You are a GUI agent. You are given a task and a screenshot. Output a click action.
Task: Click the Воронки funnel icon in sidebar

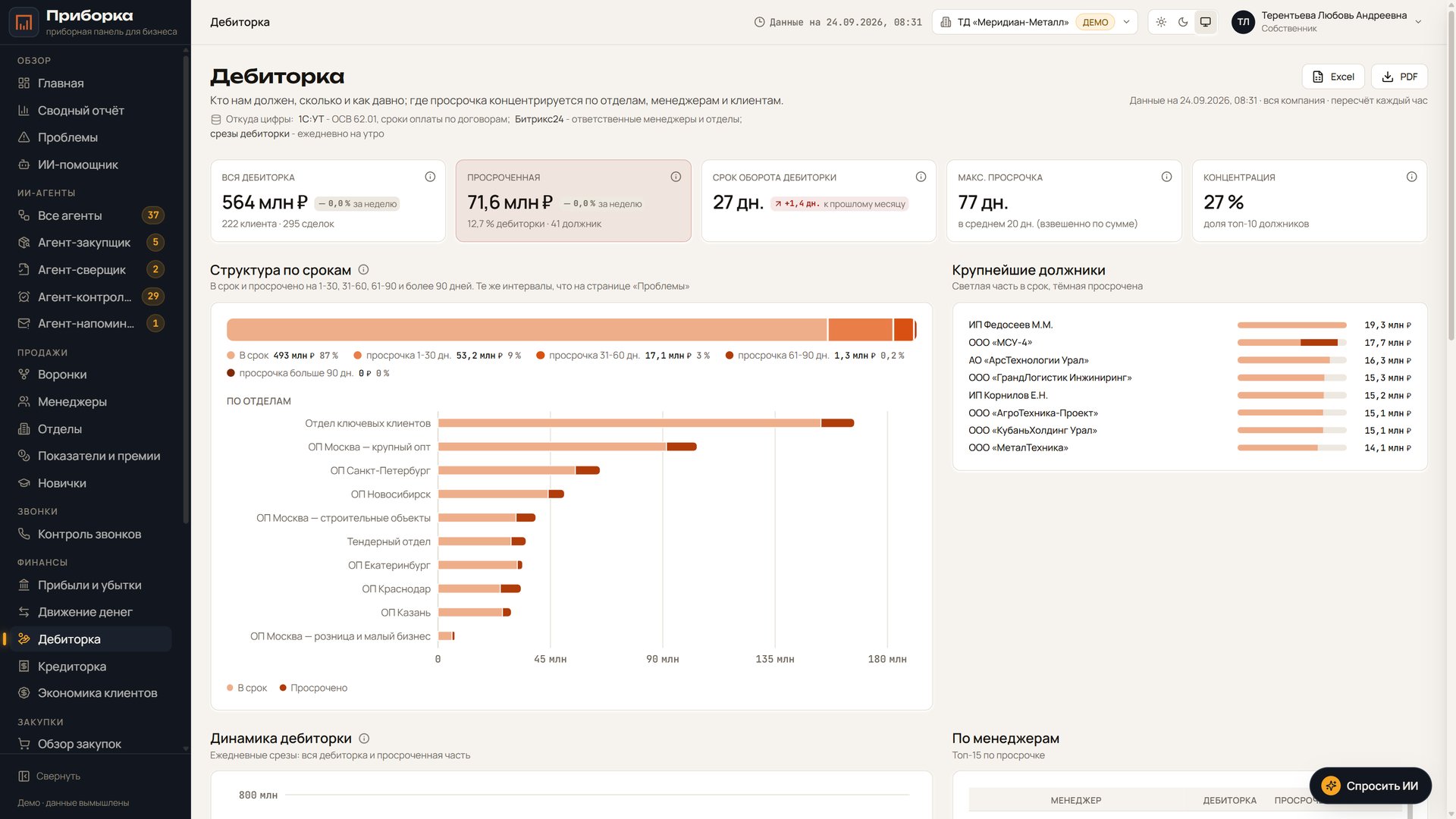coord(24,374)
